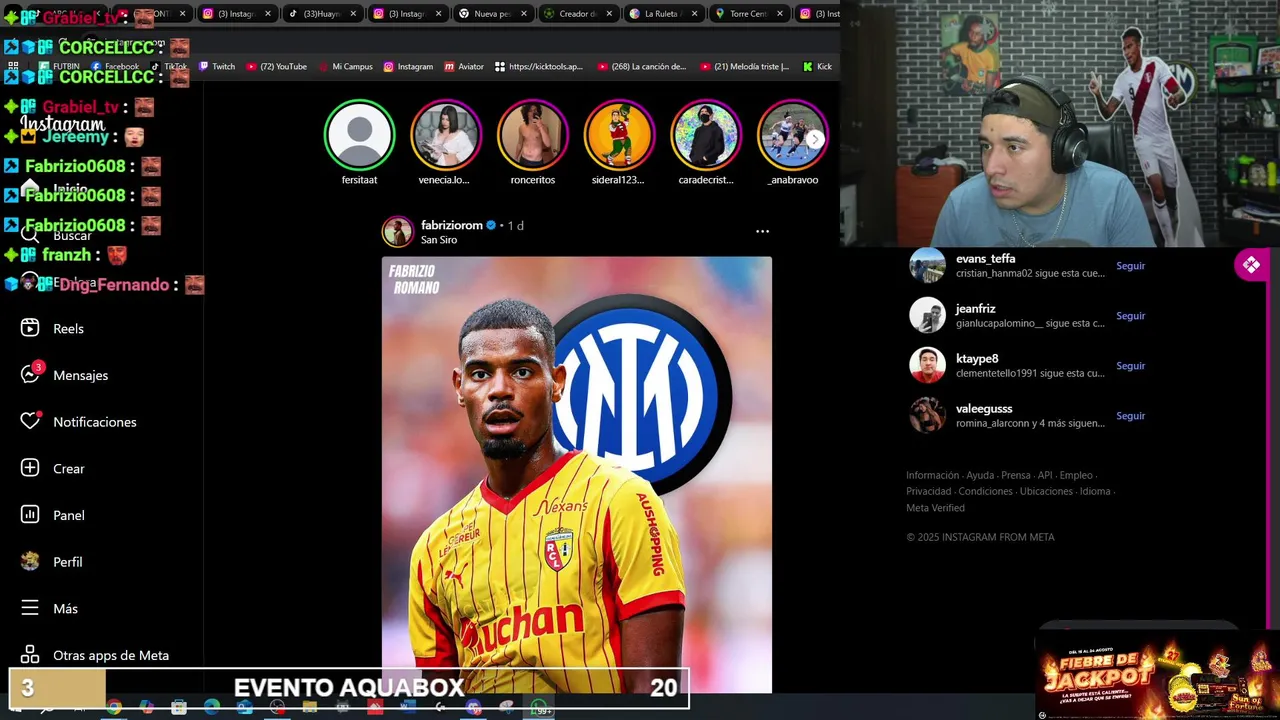
Task: Open Meta Verified footer link
Action: tap(935, 507)
